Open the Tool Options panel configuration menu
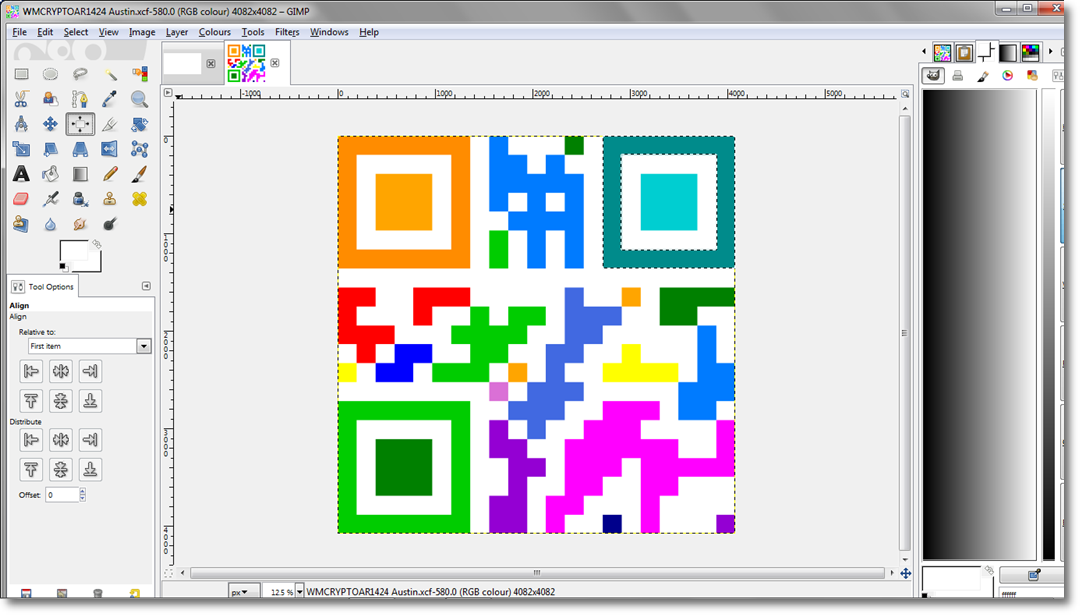The image size is (1080, 615). [146, 286]
